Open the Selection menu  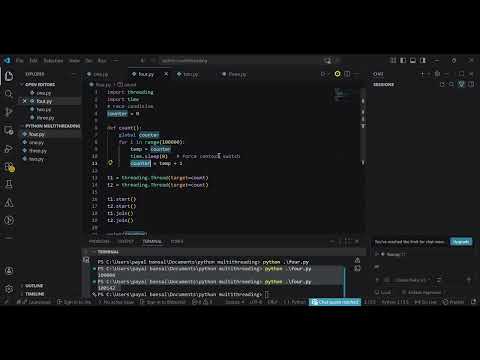click(x=53, y=61)
